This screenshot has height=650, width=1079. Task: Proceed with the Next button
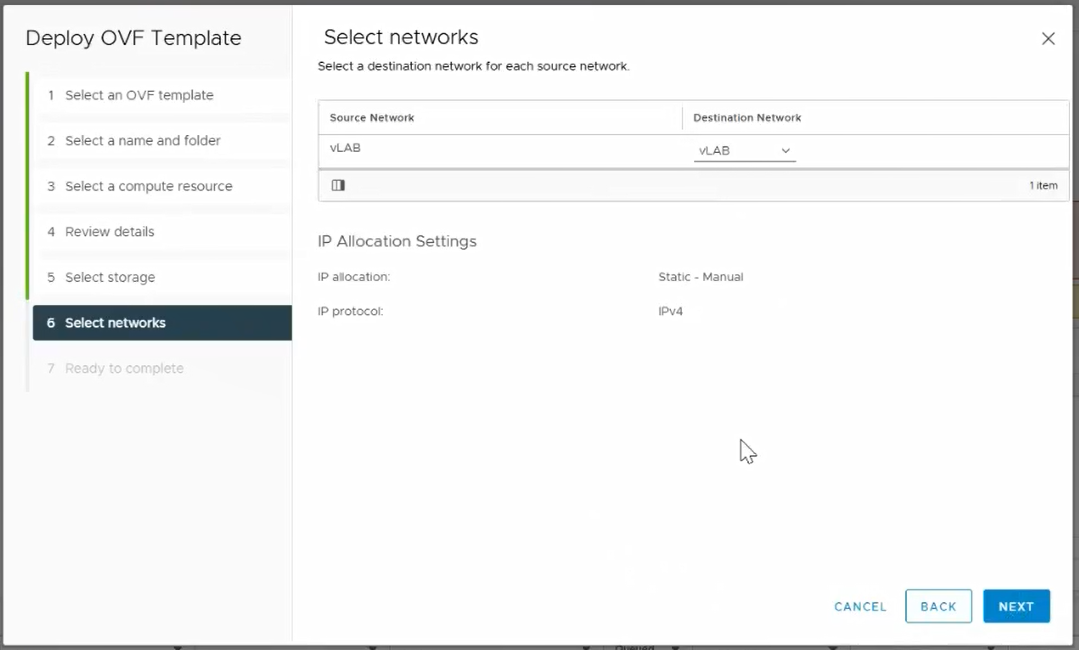(1016, 606)
